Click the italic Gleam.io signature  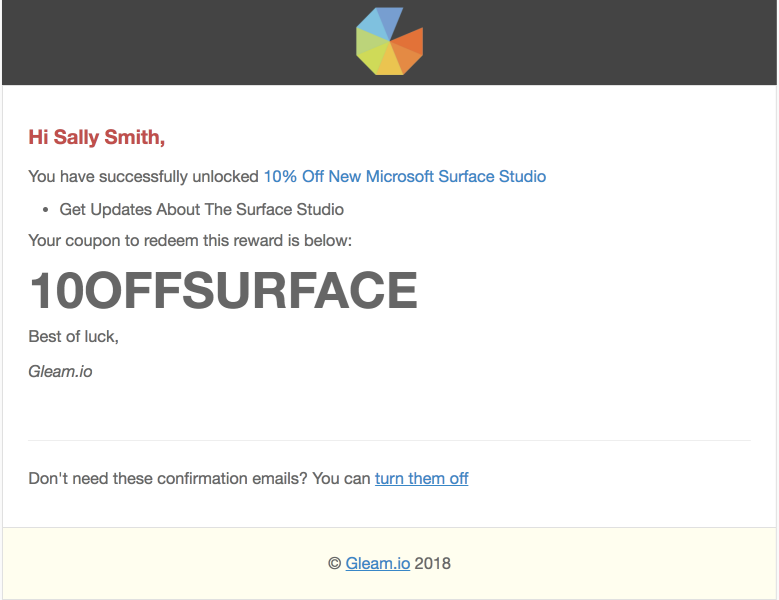click(60, 372)
